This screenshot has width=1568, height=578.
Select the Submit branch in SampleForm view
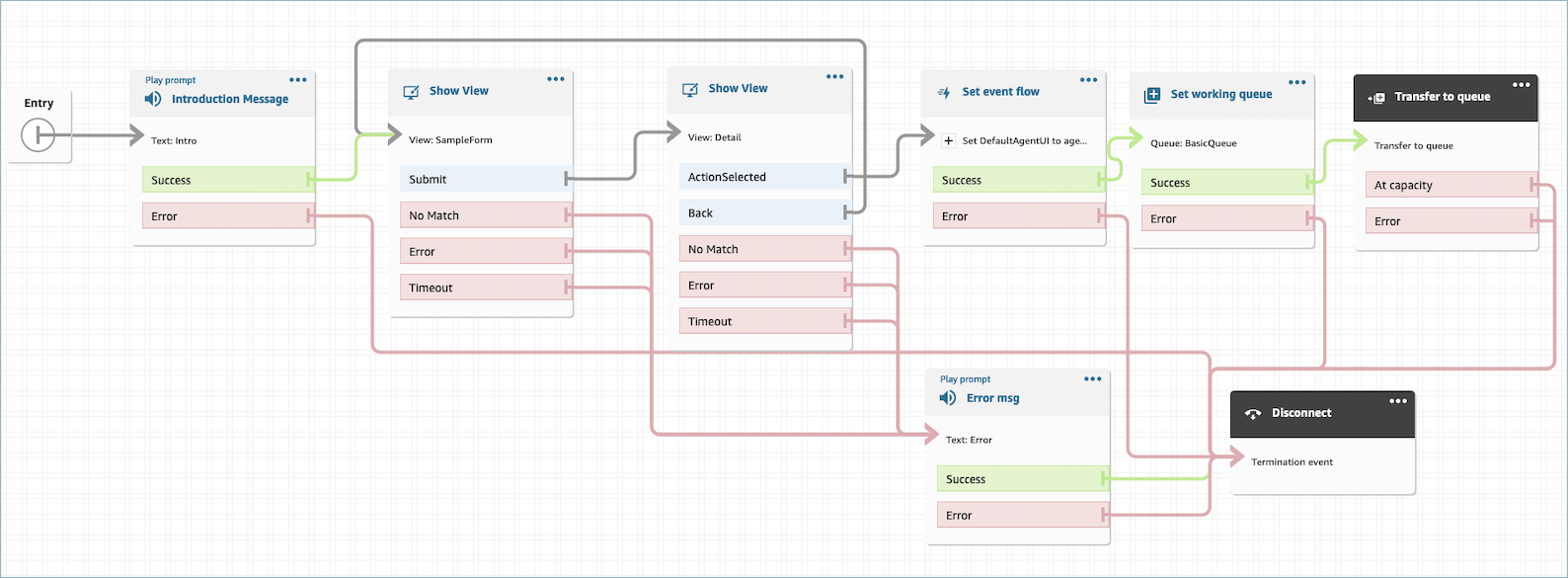point(484,179)
